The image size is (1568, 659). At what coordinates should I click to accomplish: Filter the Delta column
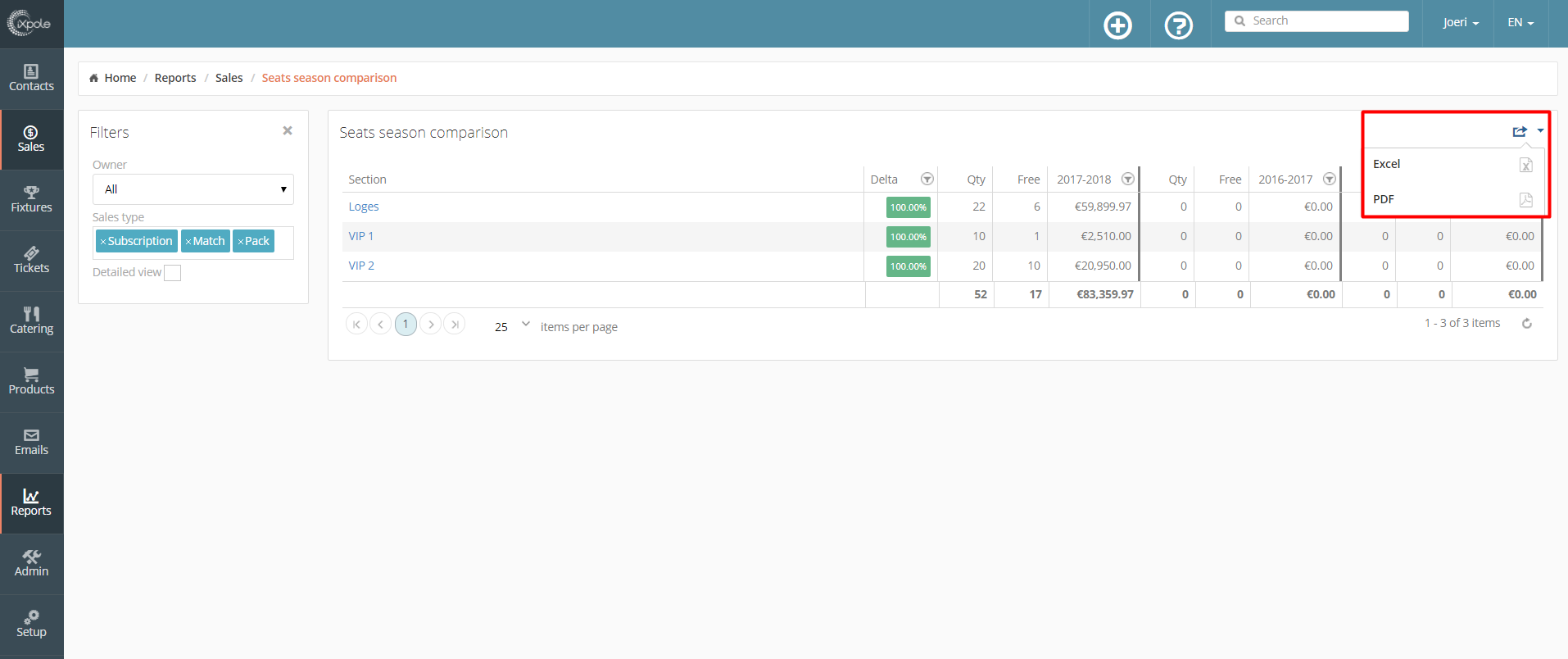coord(927,179)
